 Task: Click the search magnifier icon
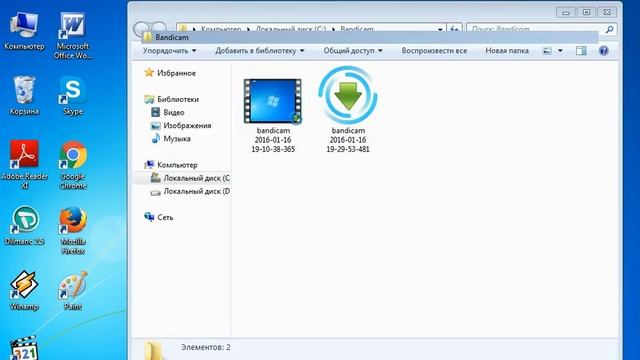(609, 29)
